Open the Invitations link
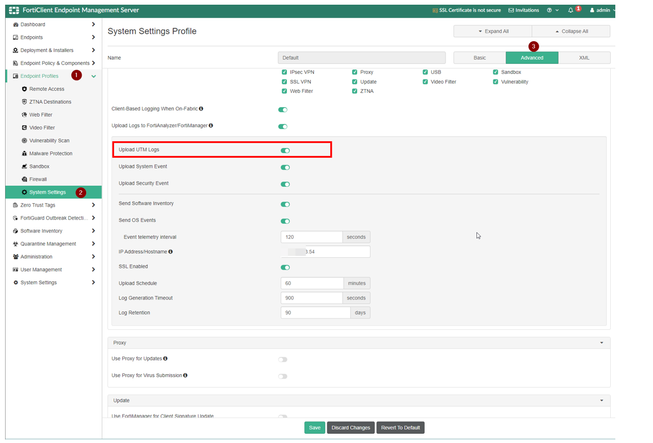 pos(523,10)
